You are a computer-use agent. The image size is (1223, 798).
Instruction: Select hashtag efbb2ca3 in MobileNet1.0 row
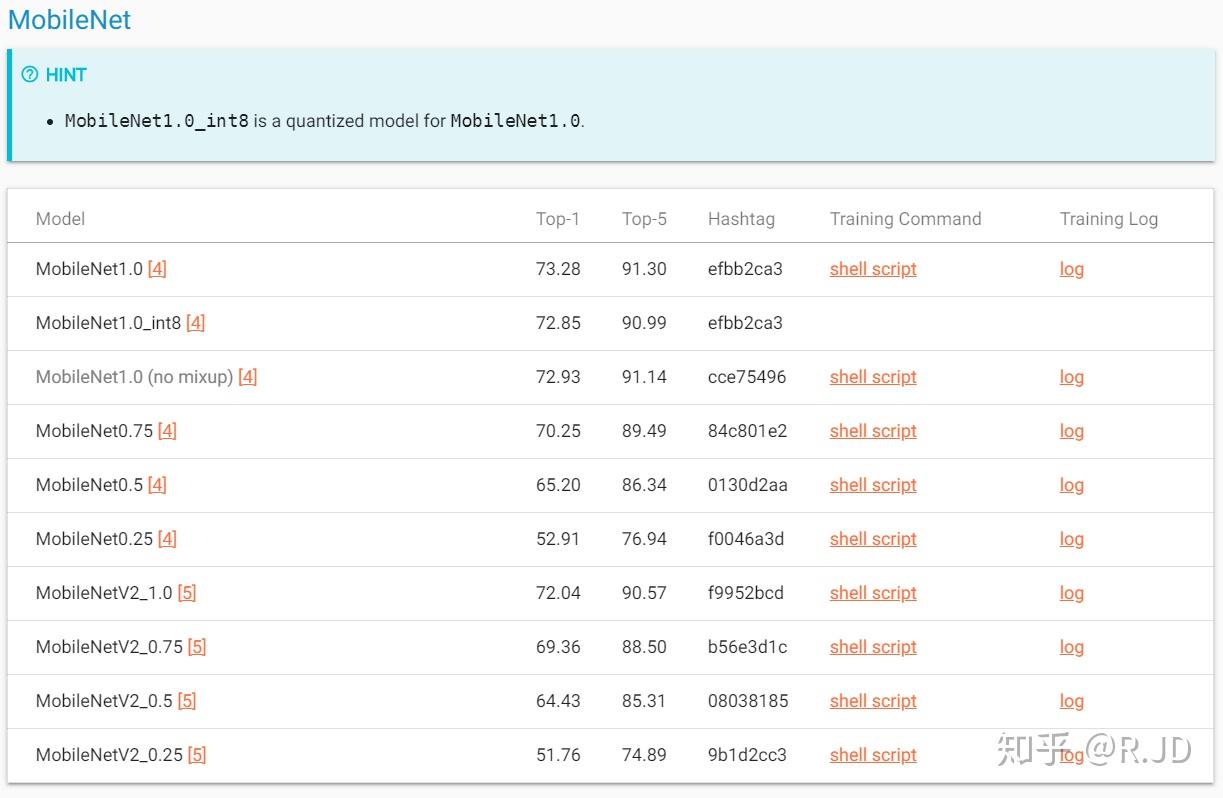[x=745, y=269]
